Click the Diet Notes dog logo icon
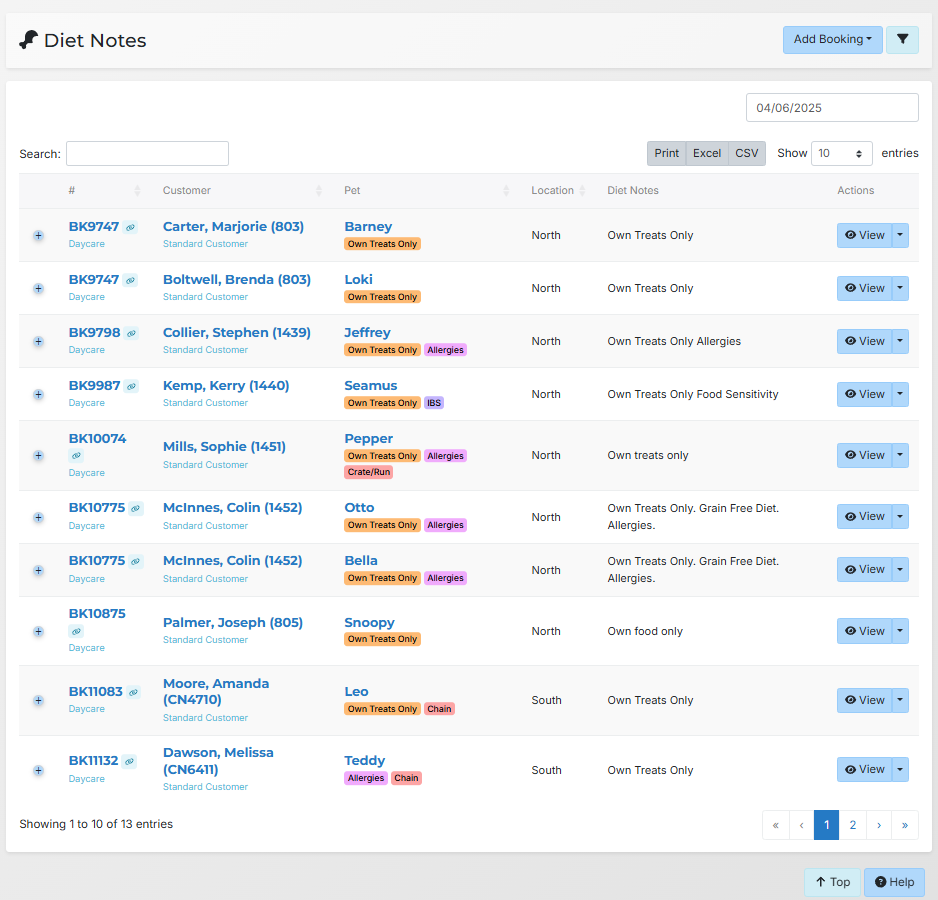 (28, 40)
